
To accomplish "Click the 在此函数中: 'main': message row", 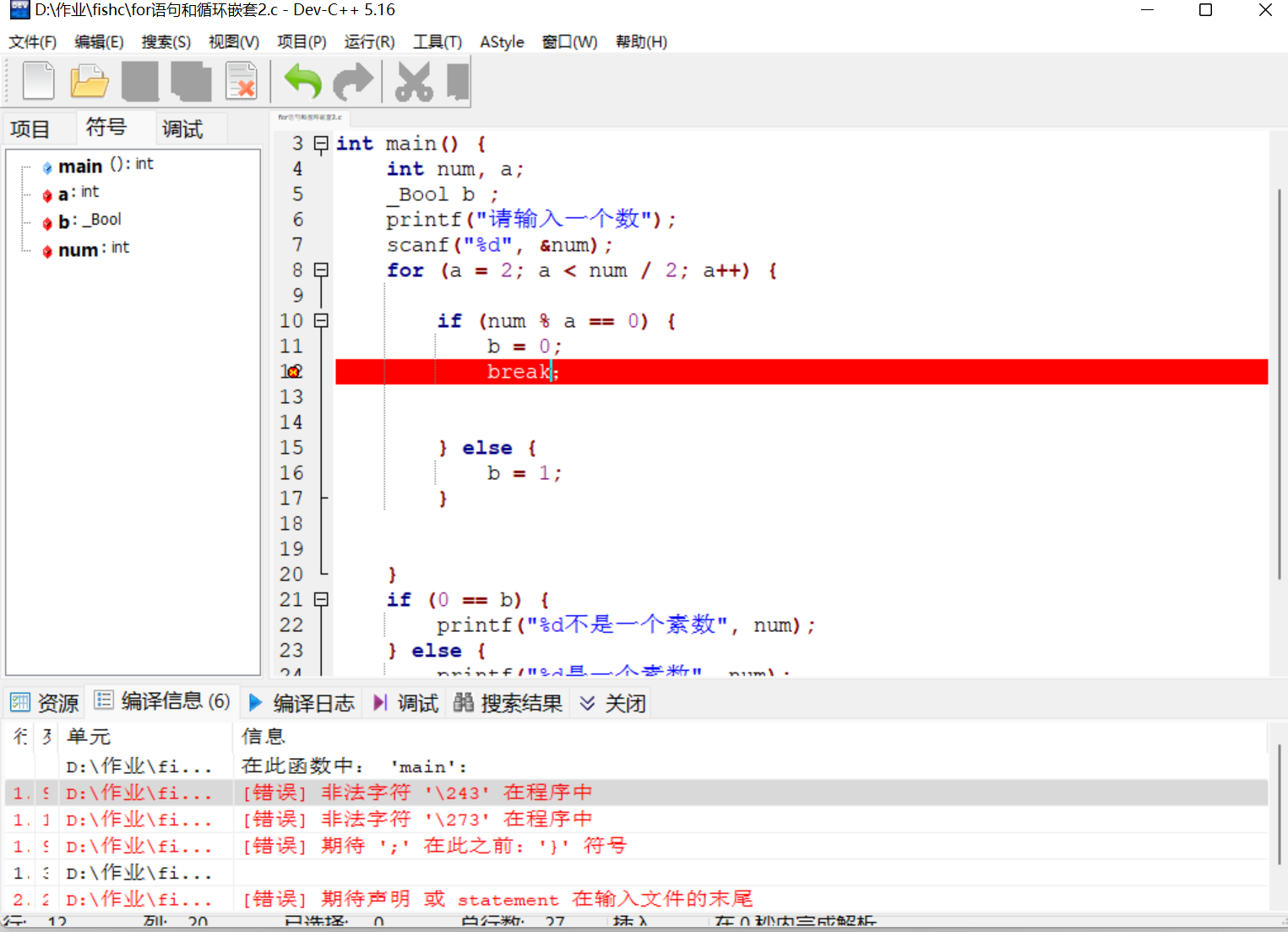I will 636,766.
